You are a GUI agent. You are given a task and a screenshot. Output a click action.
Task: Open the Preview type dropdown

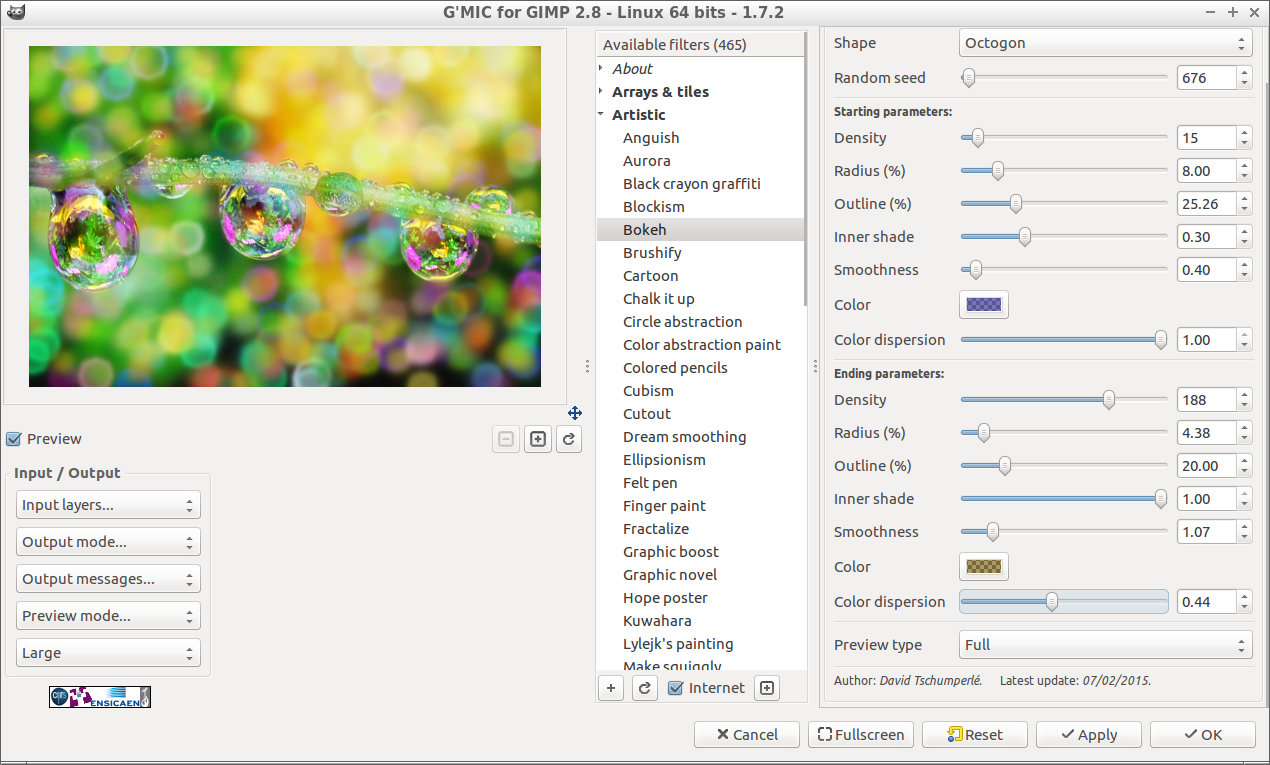tap(1105, 645)
